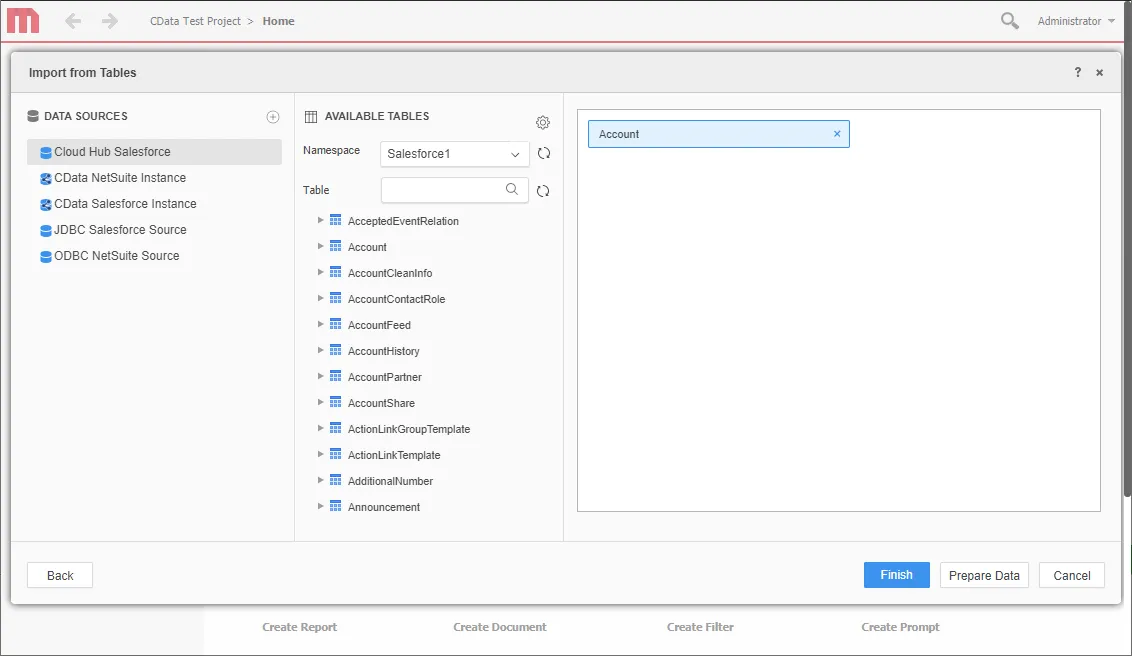Open the Available Tables settings gear

point(542,122)
